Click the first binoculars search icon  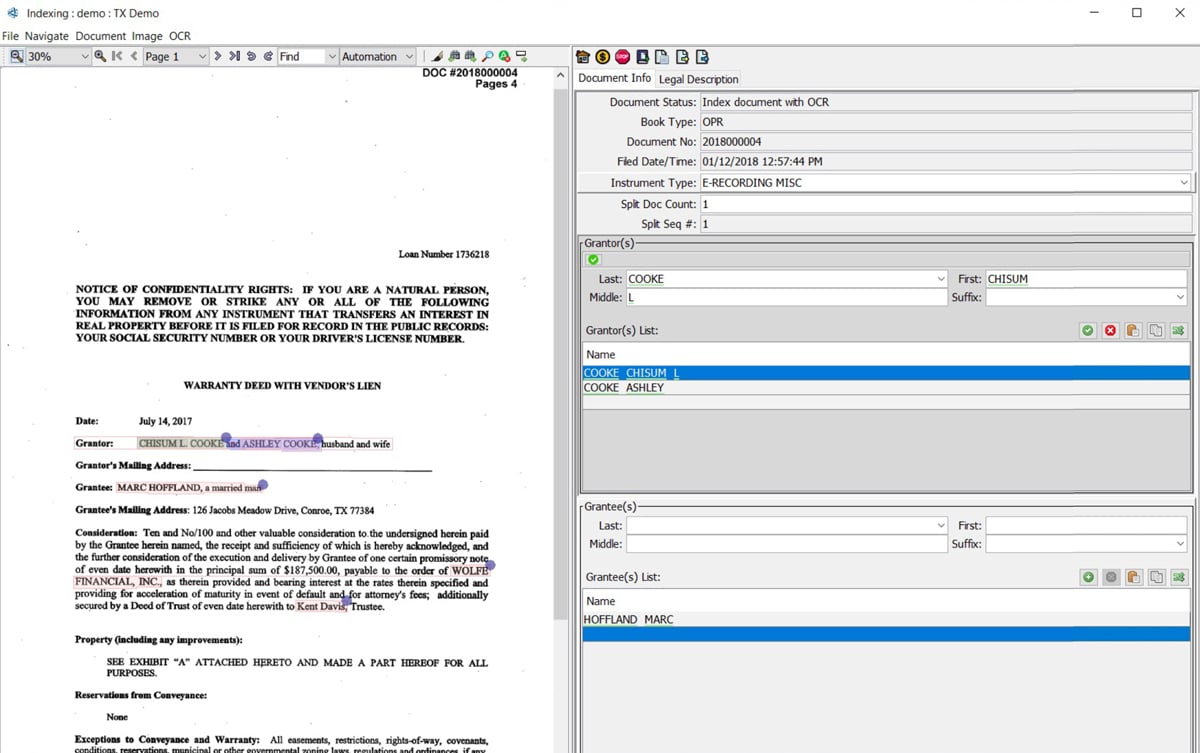pos(454,57)
